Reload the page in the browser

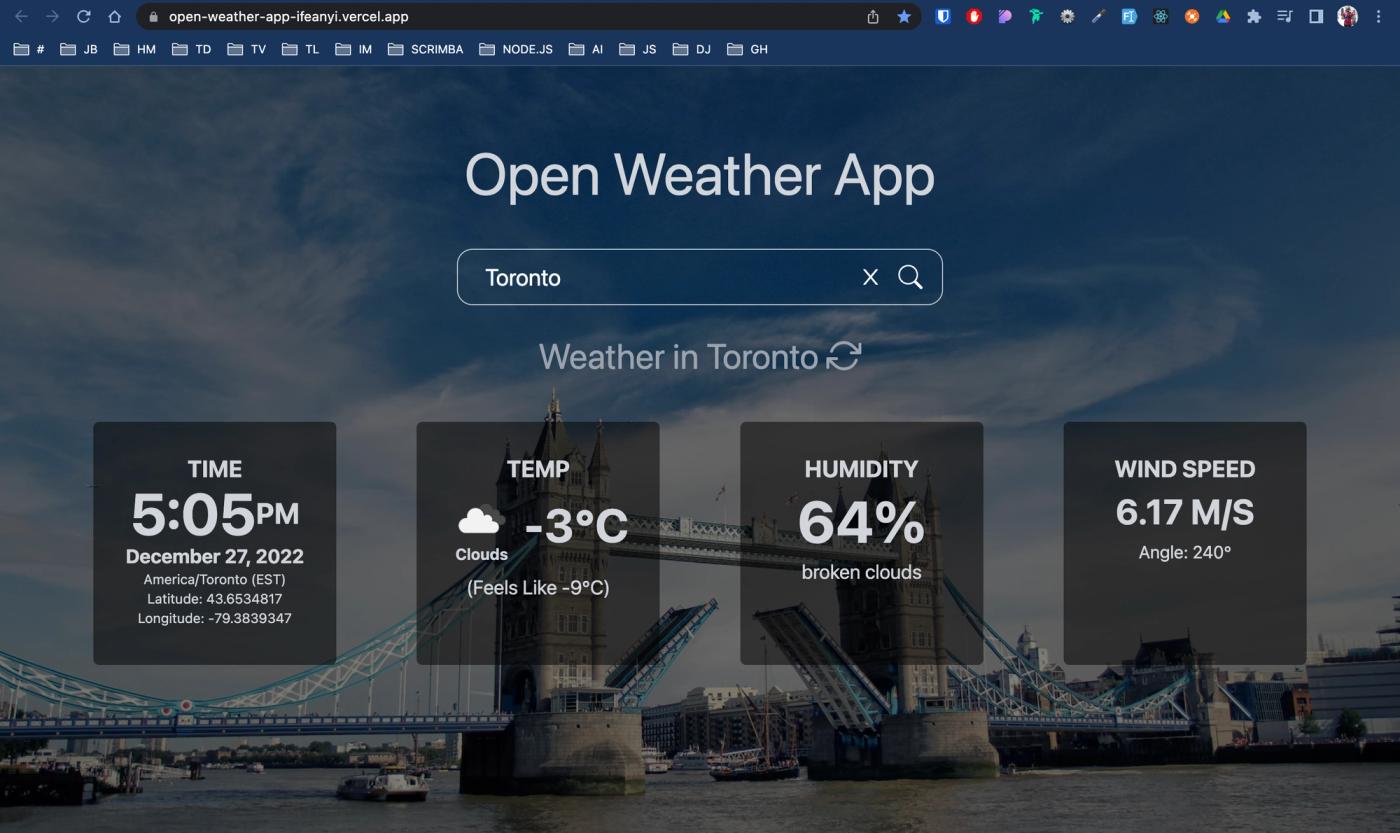[84, 17]
